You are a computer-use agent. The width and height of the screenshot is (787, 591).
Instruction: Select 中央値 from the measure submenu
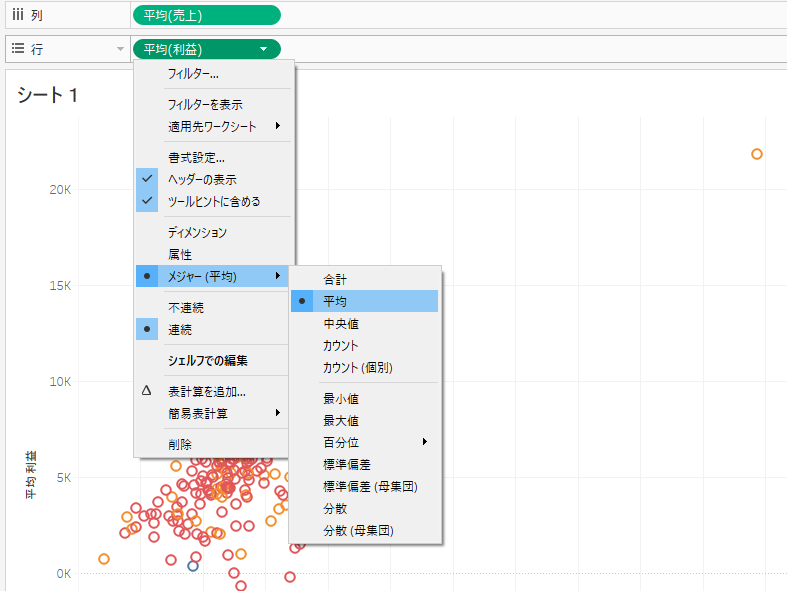[340, 324]
